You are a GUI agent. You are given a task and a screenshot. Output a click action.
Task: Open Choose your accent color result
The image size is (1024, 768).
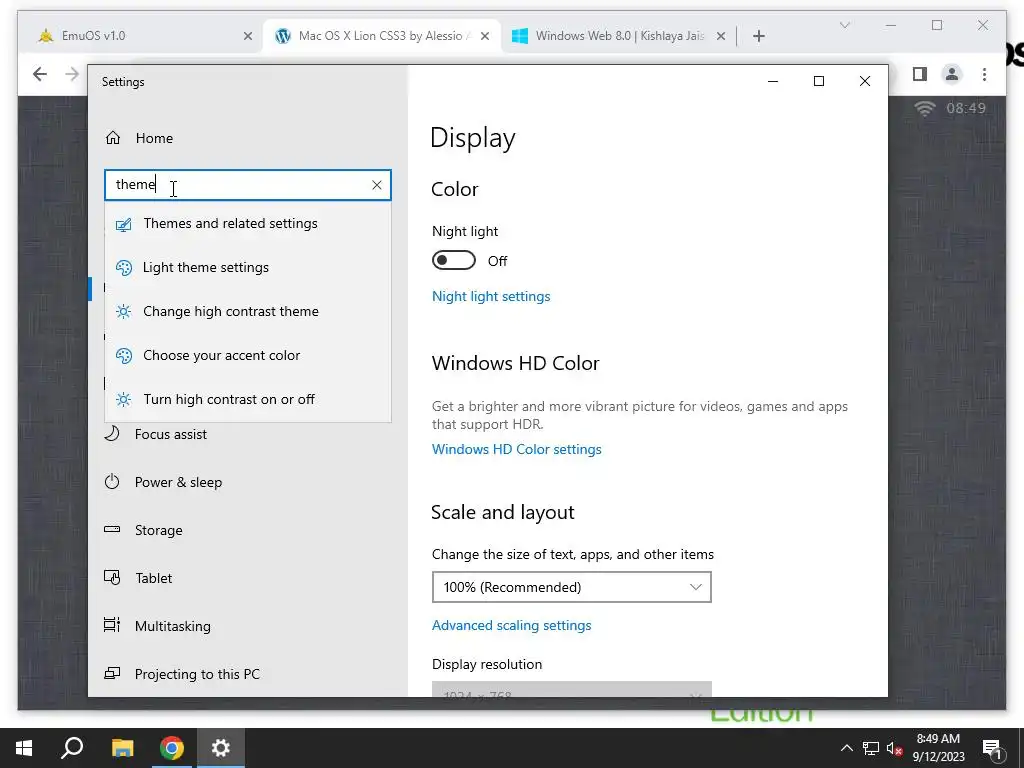(248, 355)
